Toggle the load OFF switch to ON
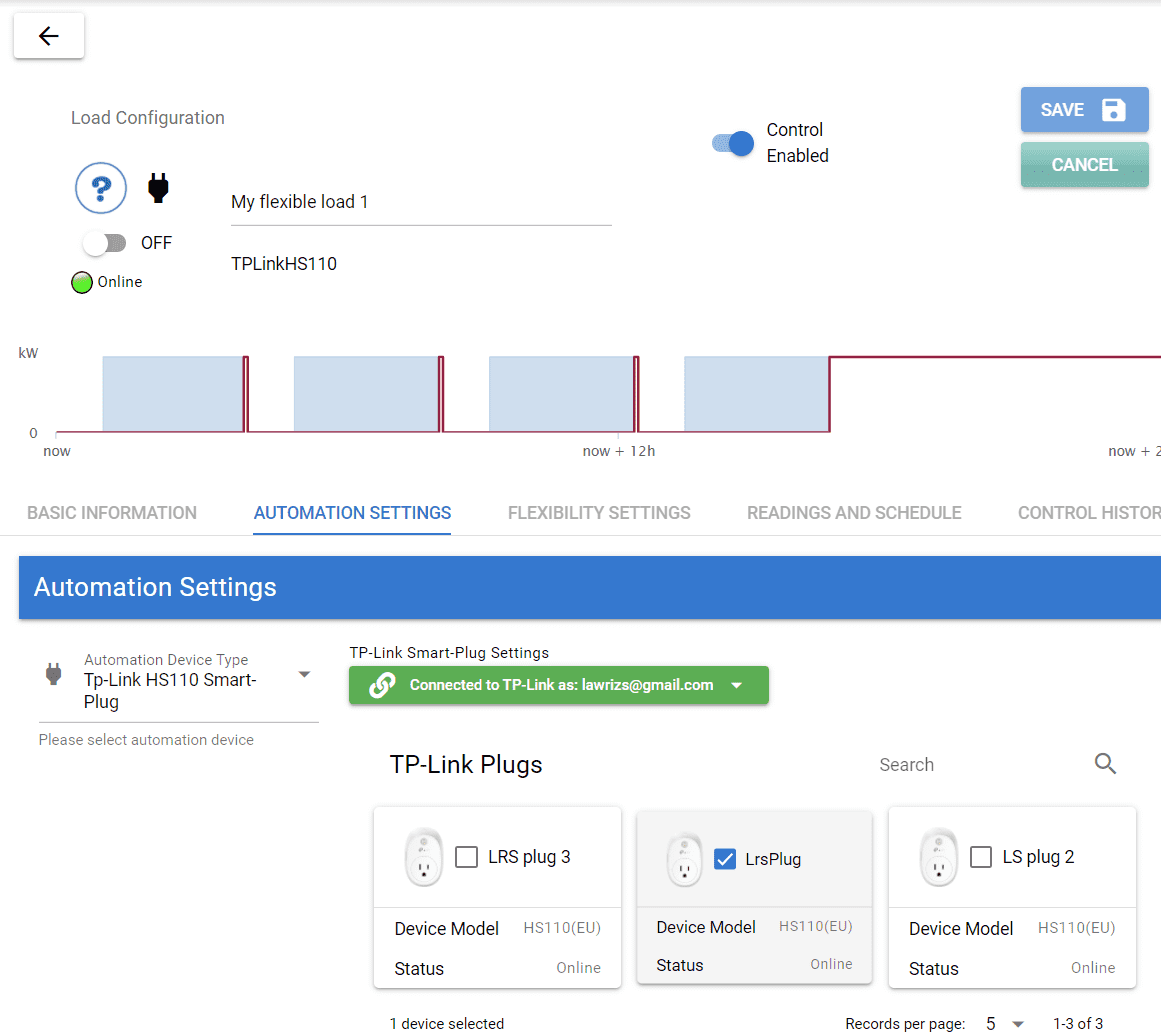This screenshot has height=1032, width=1161. pyautogui.click(x=104, y=242)
